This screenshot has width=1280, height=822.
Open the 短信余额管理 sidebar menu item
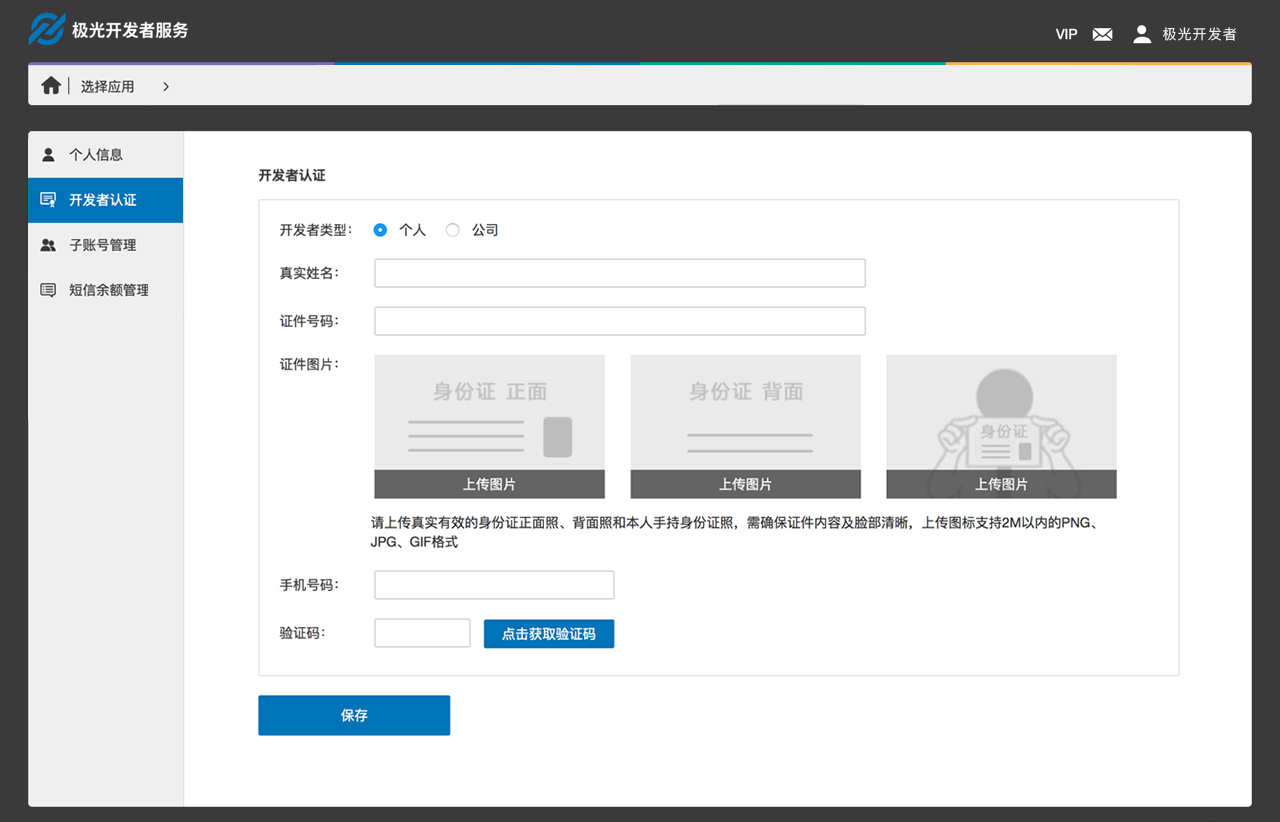pyautogui.click(x=106, y=290)
